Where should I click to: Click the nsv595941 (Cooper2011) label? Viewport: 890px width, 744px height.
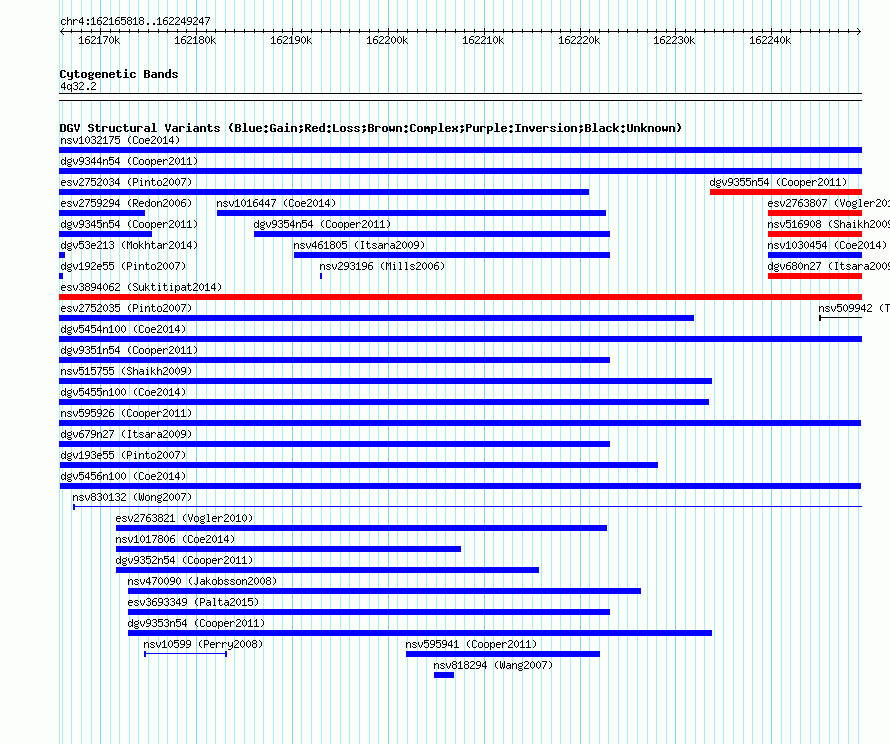point(471,644)
